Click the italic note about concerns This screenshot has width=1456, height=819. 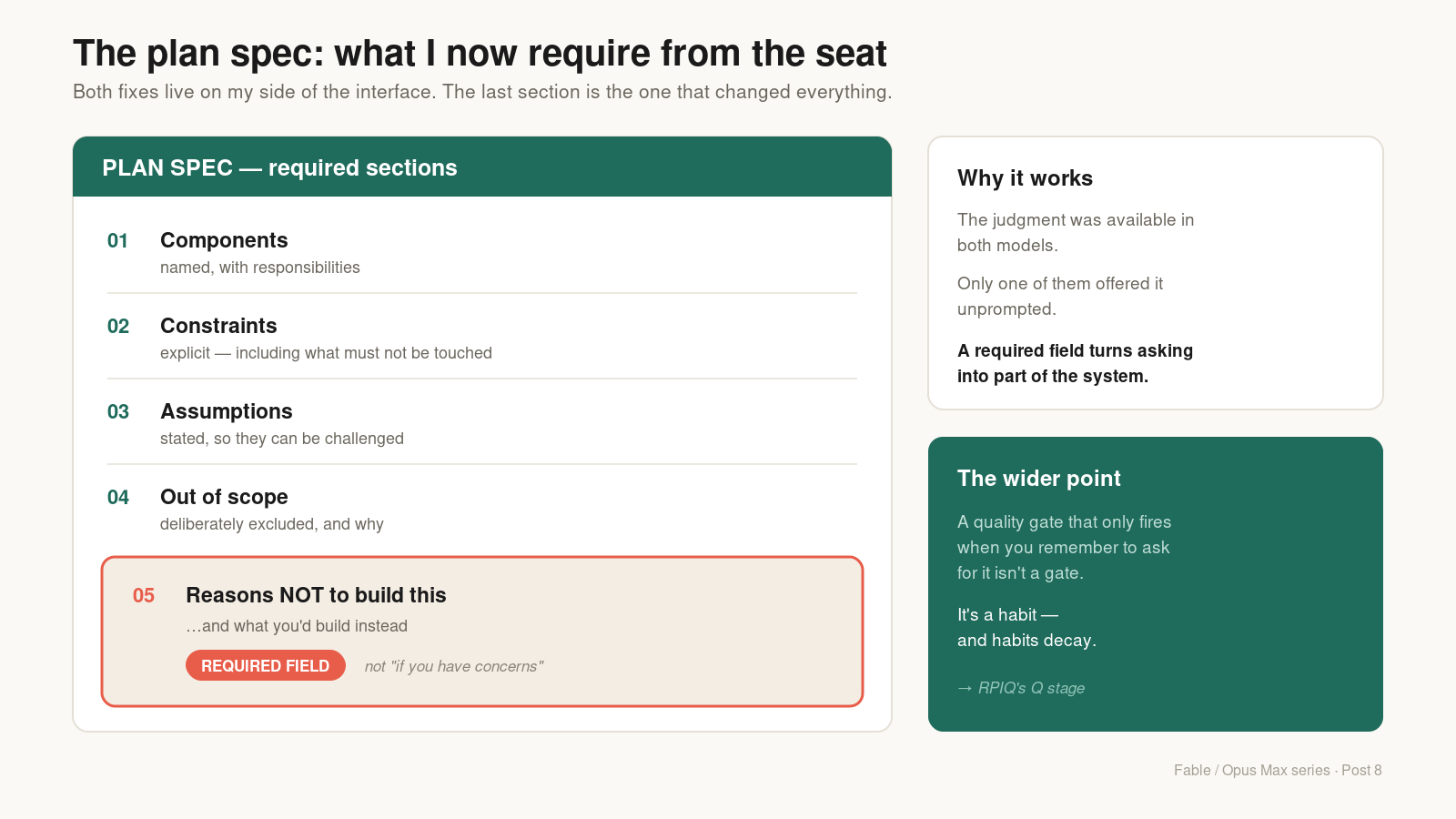(x=454, y=666)
